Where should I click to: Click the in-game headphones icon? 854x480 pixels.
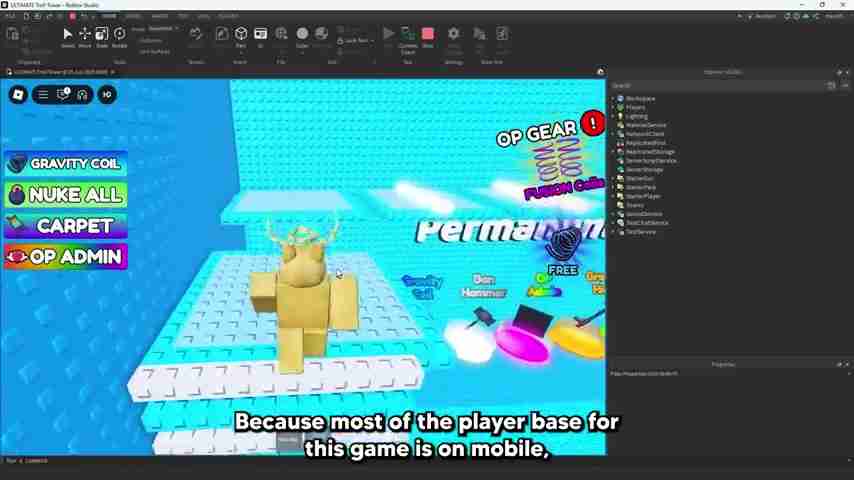pos(82,95)
